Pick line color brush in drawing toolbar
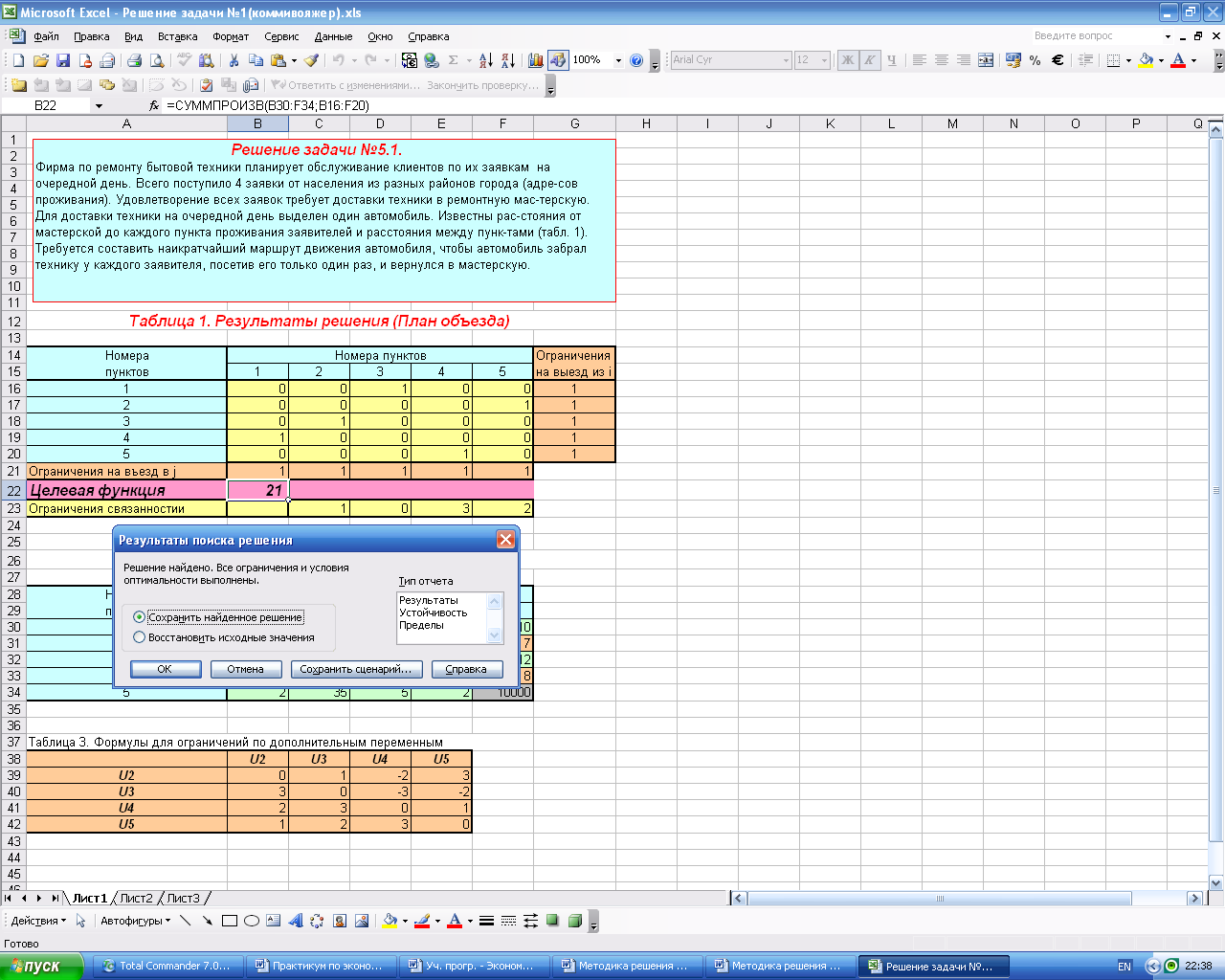Screen dimensions: 1225x980 coord(422,921)
